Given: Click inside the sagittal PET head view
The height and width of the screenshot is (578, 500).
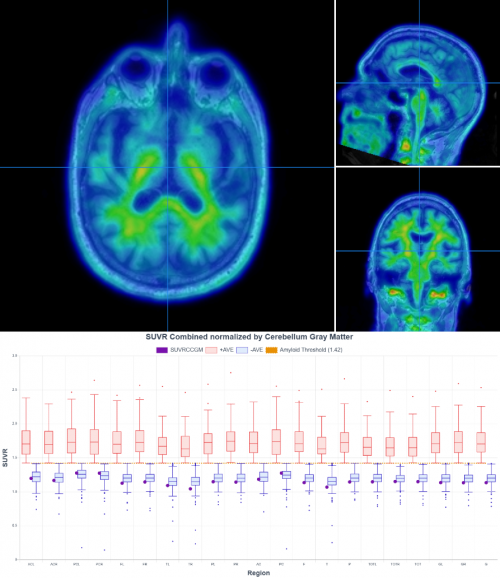Looking at the screenshot, I should 418,83.
